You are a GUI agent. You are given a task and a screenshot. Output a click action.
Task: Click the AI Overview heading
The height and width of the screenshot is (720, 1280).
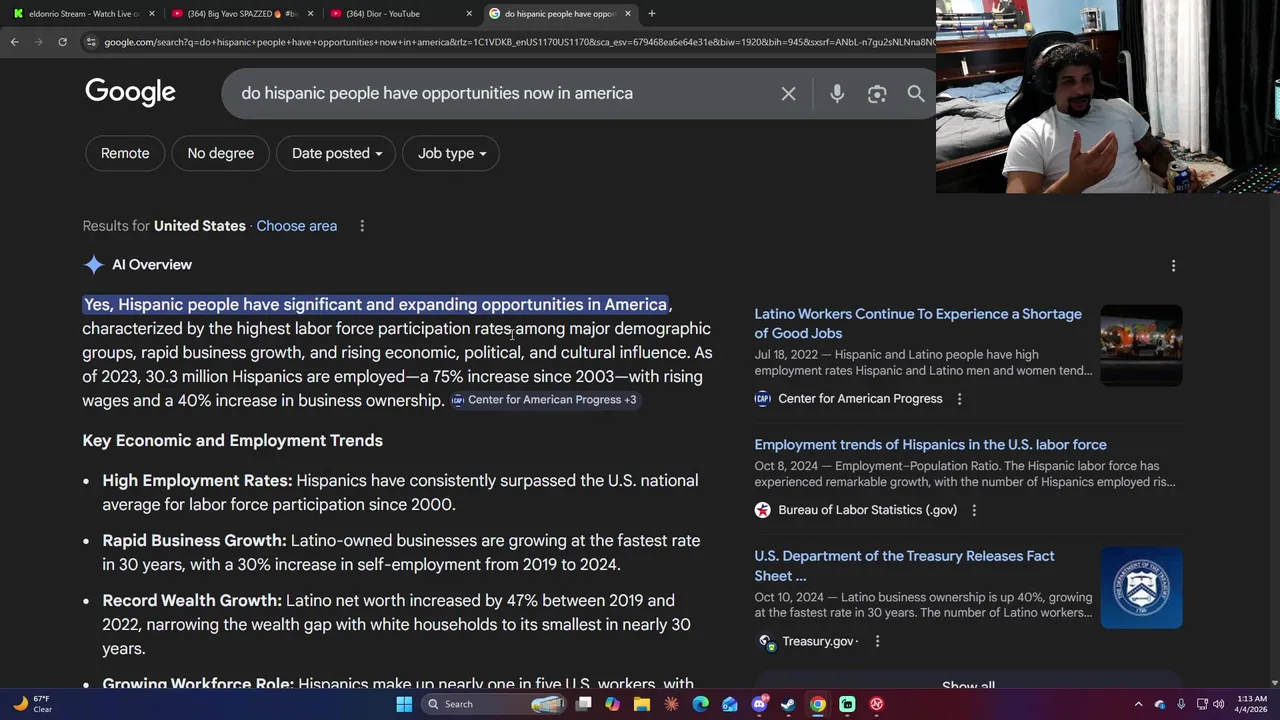pyautogui.click(x=151, y=265)
